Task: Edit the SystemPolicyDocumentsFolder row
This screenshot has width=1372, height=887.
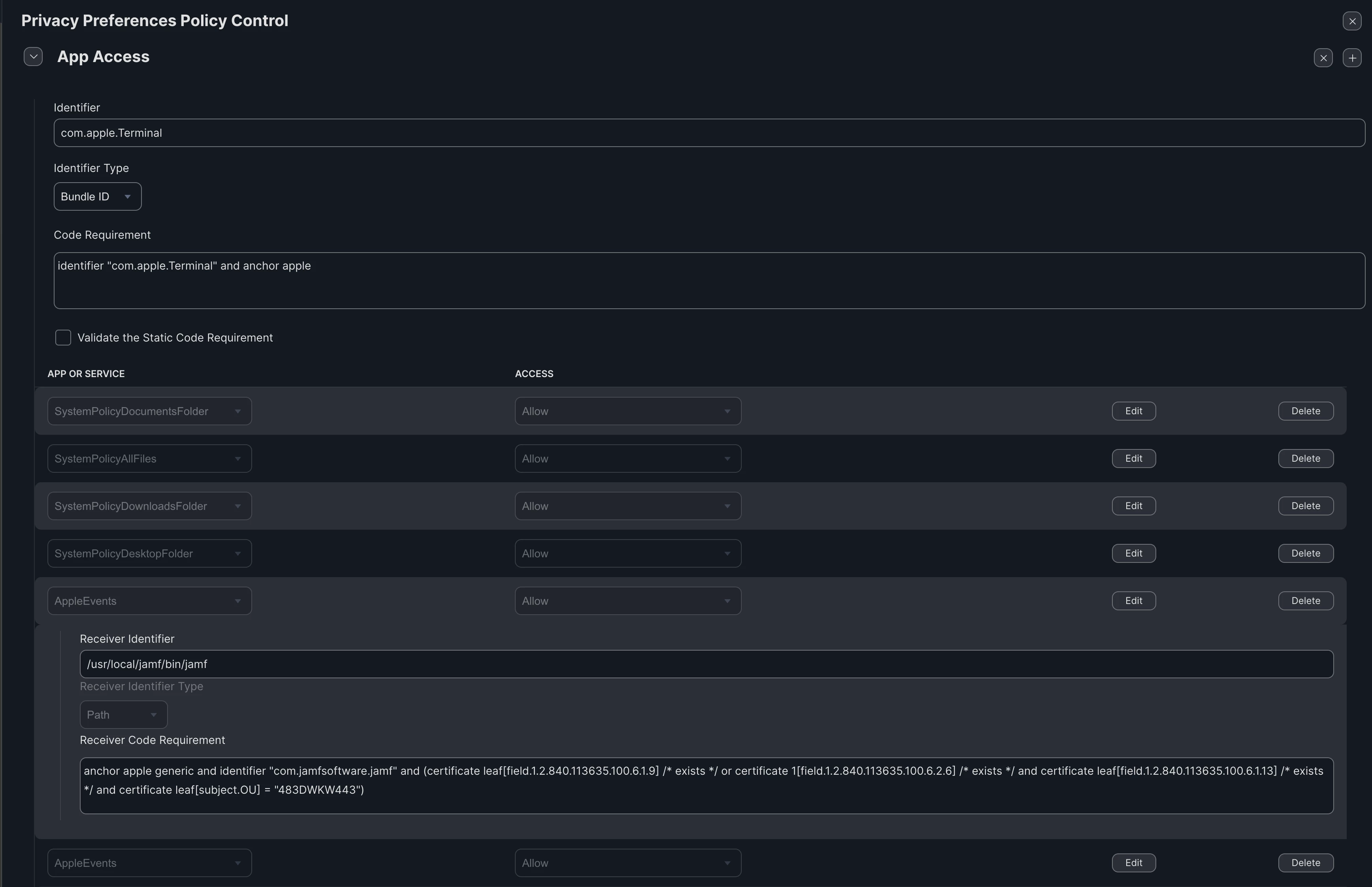Action: point(1134,411)
